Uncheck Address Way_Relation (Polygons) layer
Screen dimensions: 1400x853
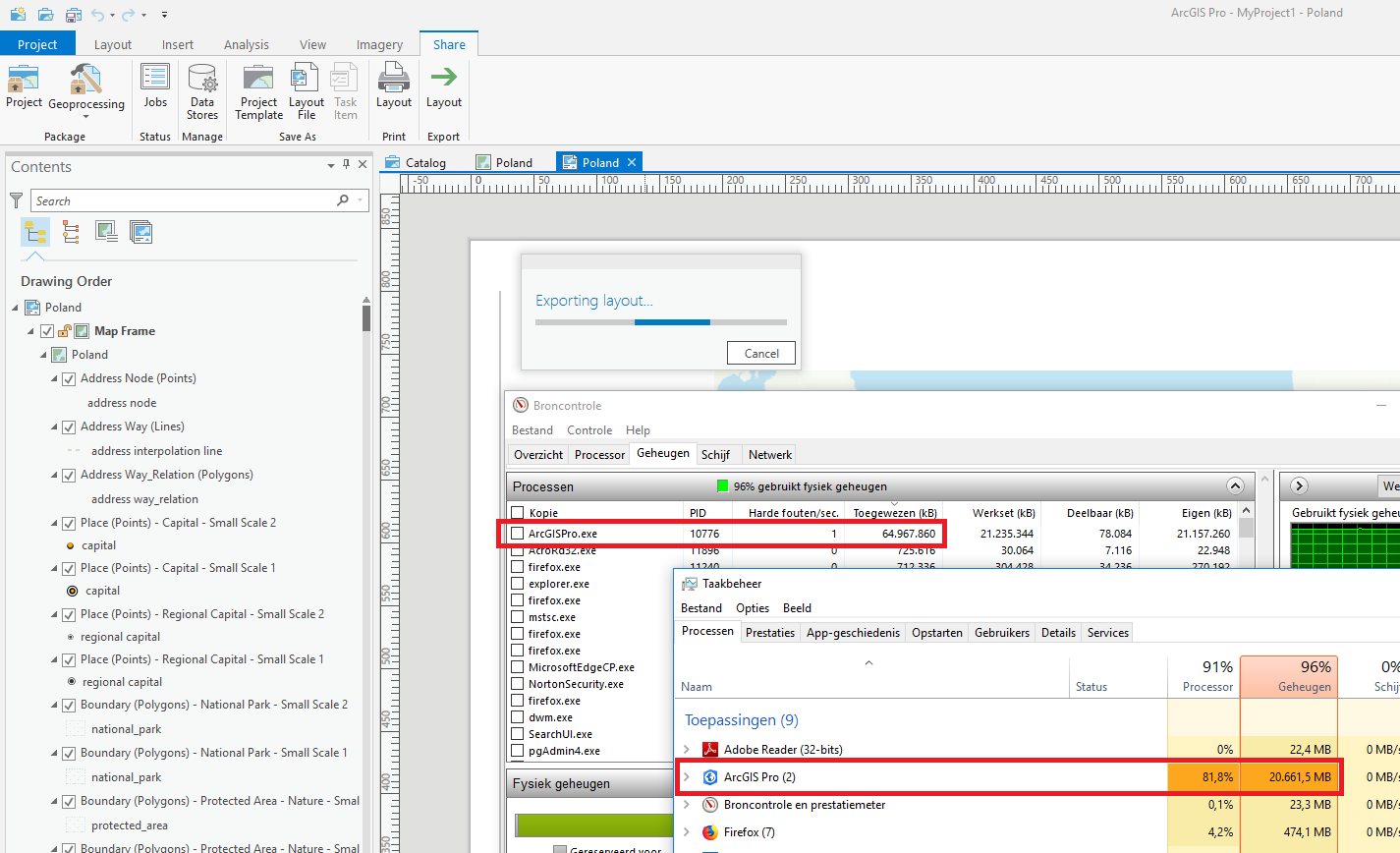[69, 475]
